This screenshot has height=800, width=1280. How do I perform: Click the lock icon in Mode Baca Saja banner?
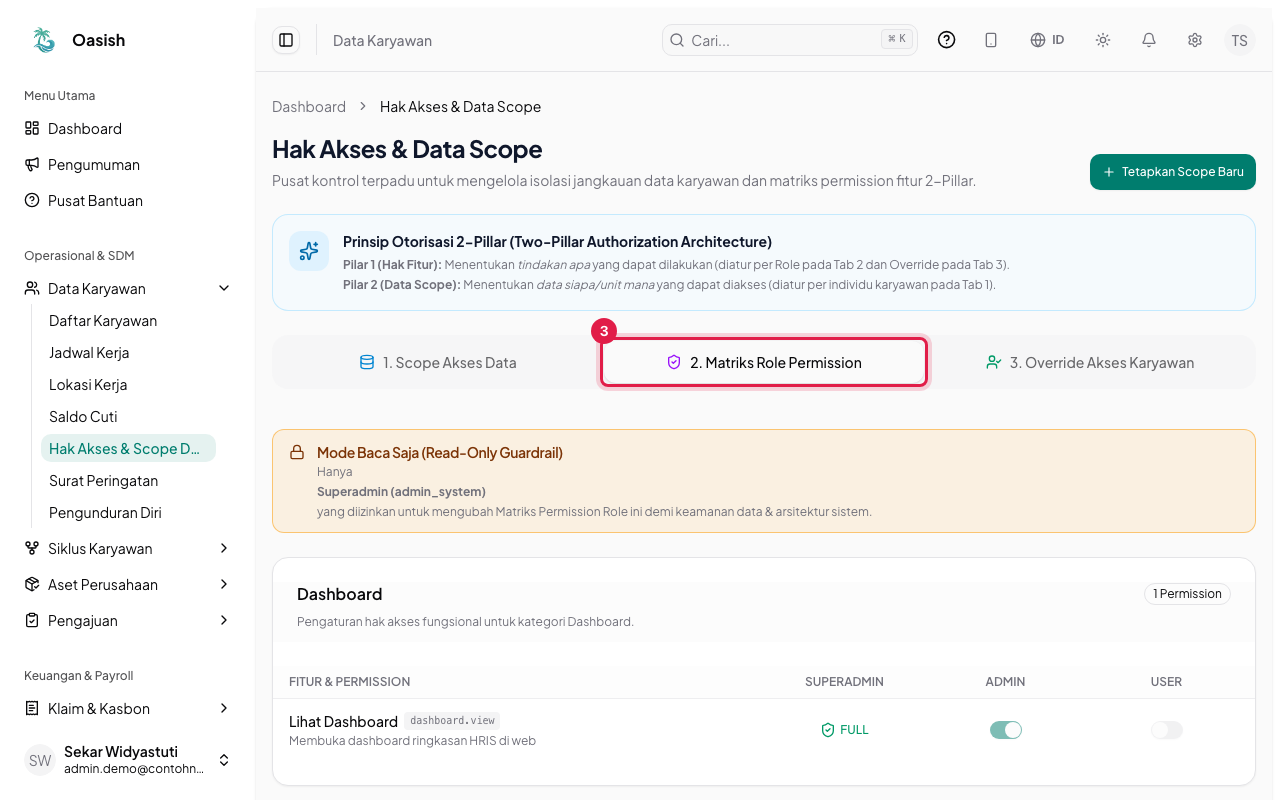(297, 453)
